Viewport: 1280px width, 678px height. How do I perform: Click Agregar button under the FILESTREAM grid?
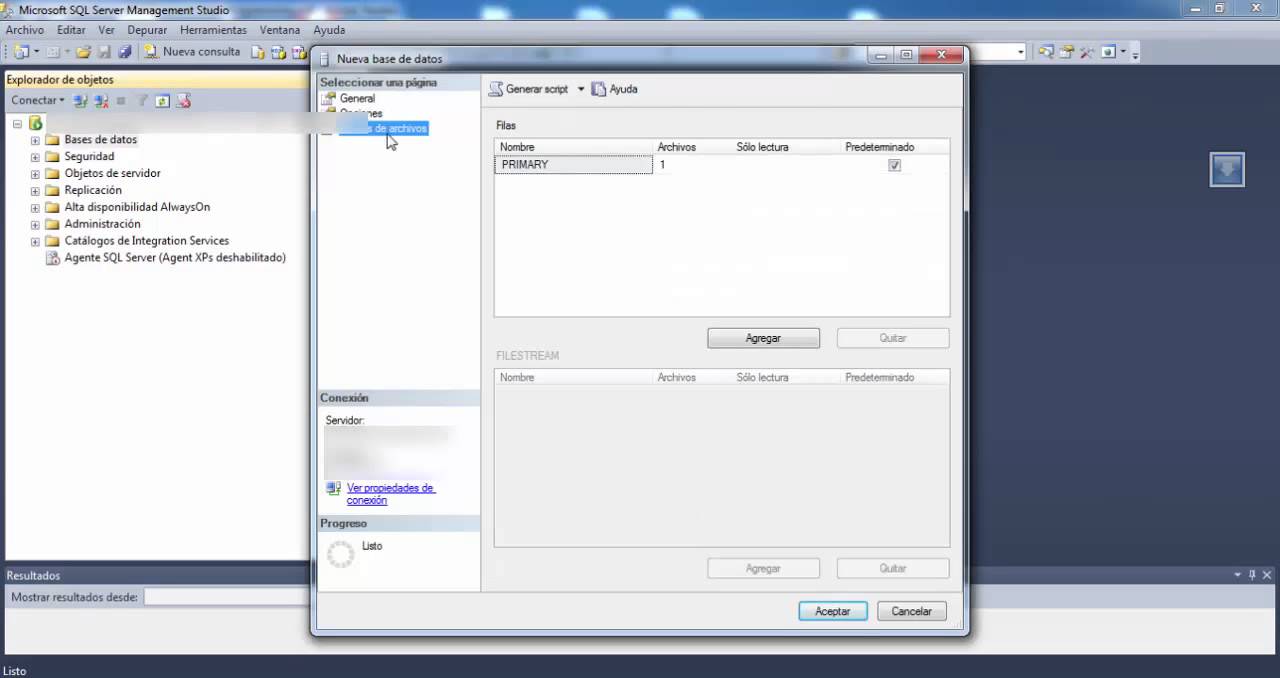point(763,568)
